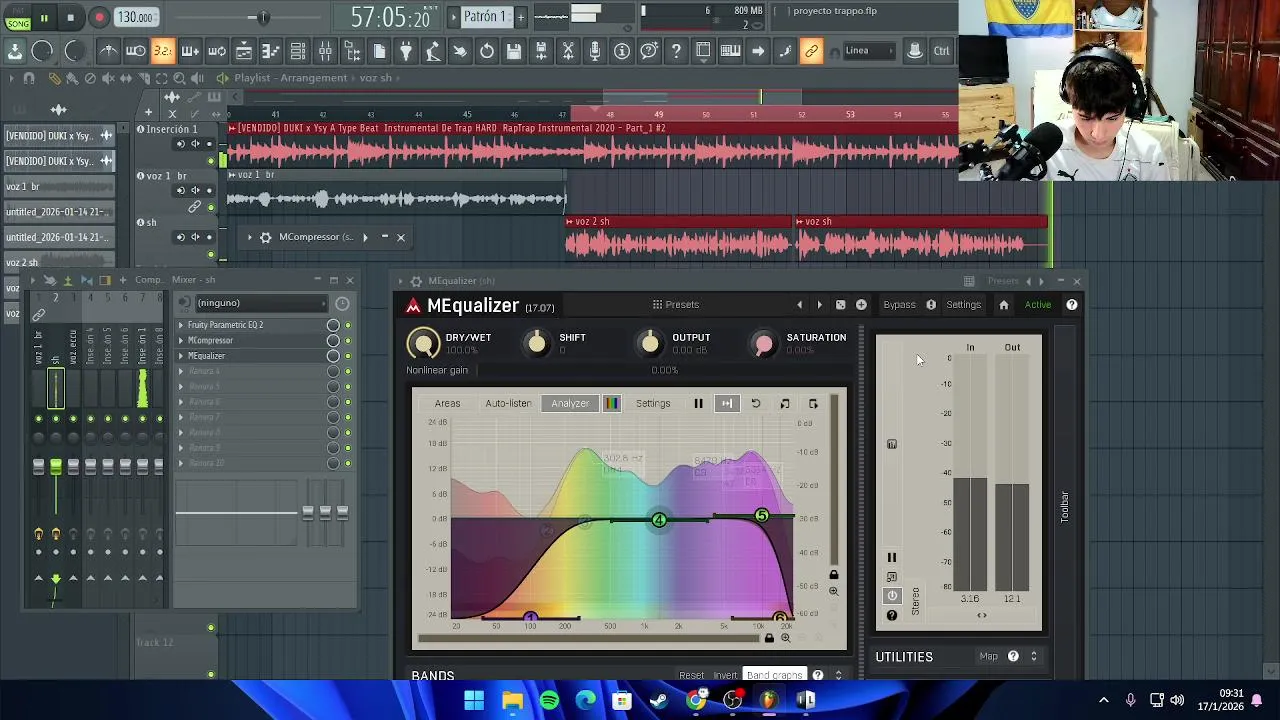Image resolution: width=1280 pixels, height=720 pixels.
Task: Open the analyzer Settings button
Action: pyautogui.click(x=653, y=403)
